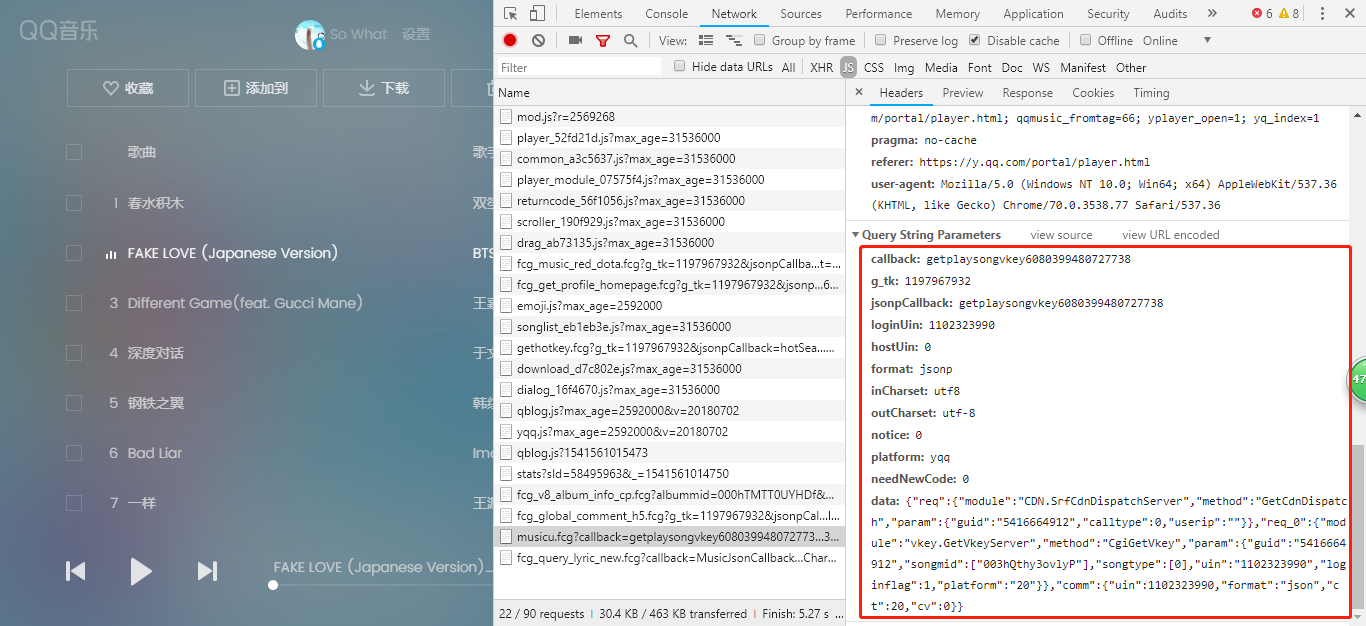
Task: Skip to the next track
Action: coord(207,571)
